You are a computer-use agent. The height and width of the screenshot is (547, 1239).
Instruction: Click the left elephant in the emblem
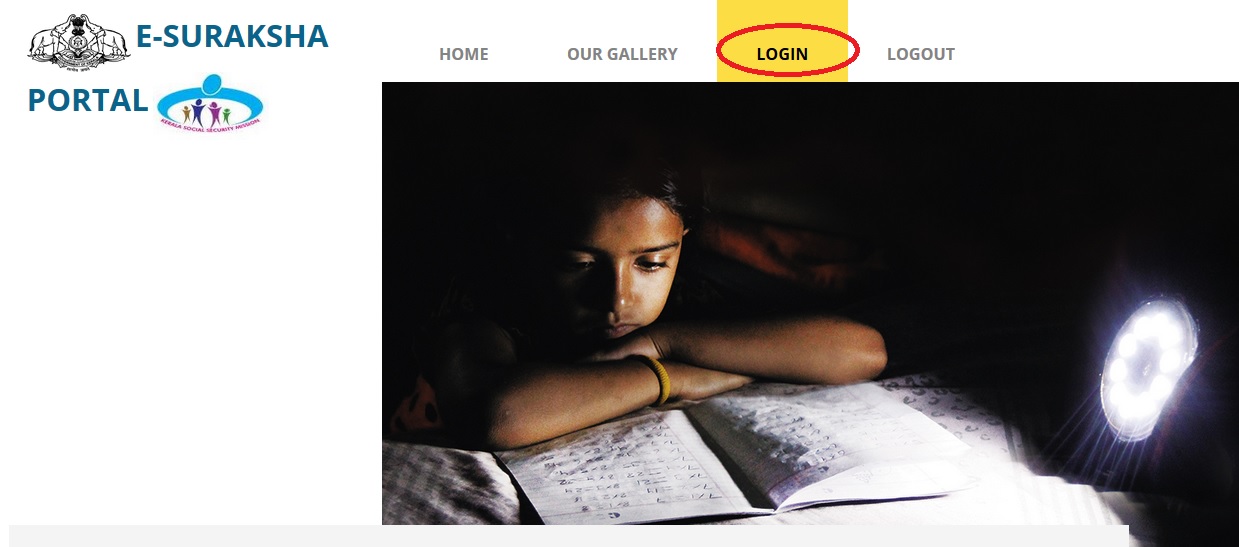[48, 41]
